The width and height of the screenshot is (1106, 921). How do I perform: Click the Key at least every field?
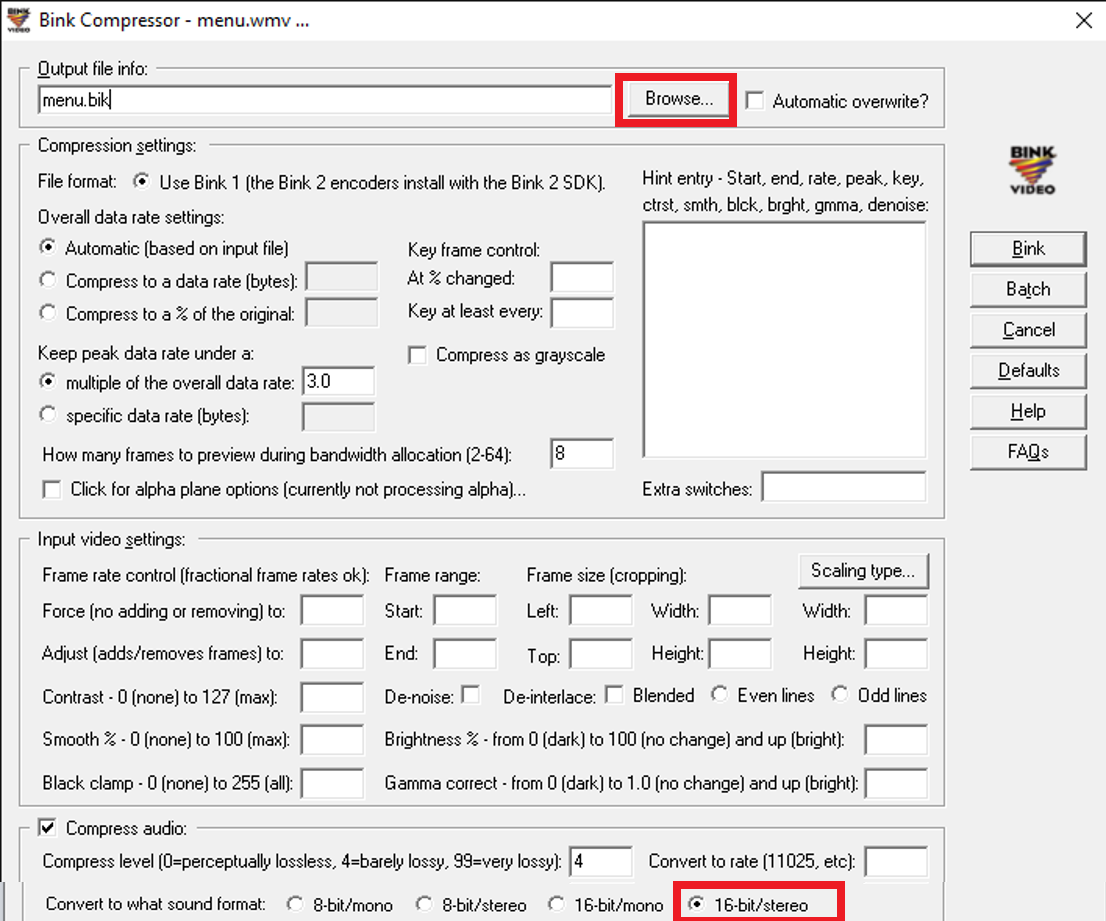coord(582,312)
